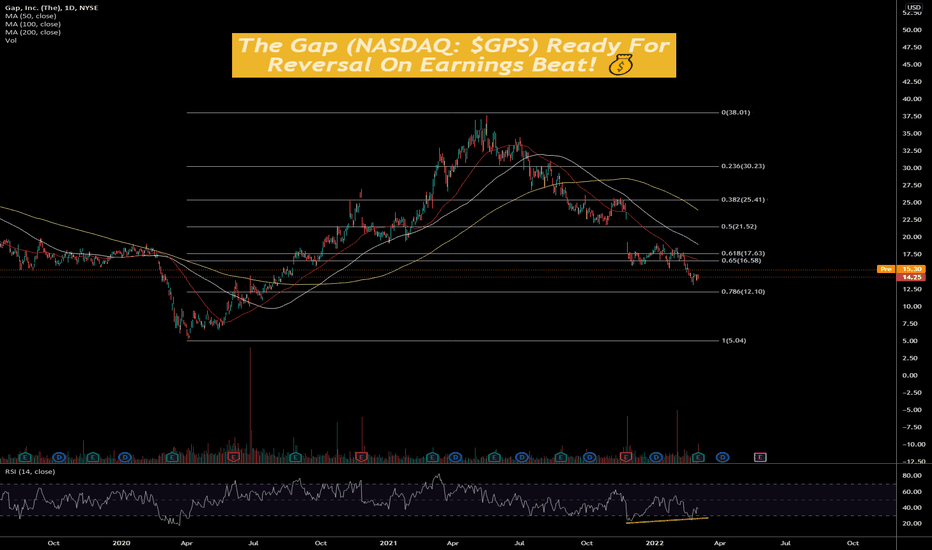Open the green earnings marker near August 2019
Image resolution: width=932 pixels, height=550 pixels.
[25, 457]
